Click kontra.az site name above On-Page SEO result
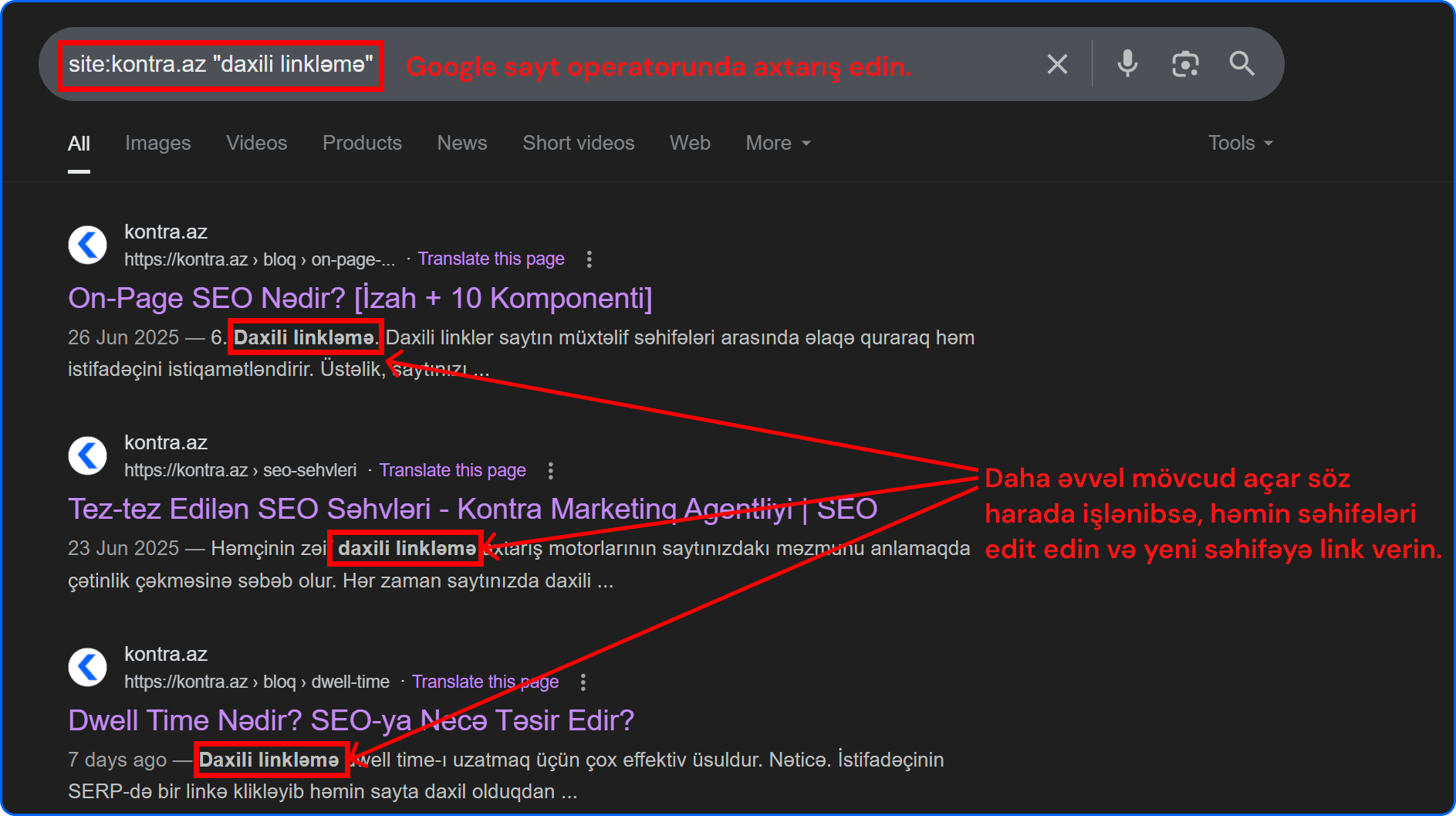 coord(166,232)
